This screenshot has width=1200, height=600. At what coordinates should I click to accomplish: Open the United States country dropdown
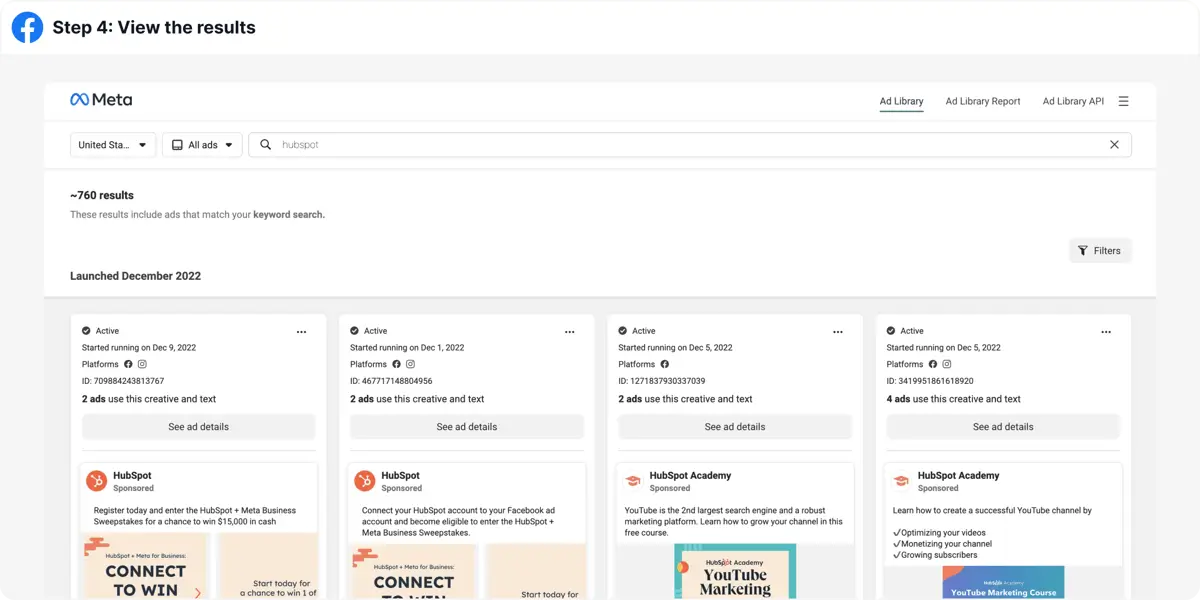coord(113,145)
